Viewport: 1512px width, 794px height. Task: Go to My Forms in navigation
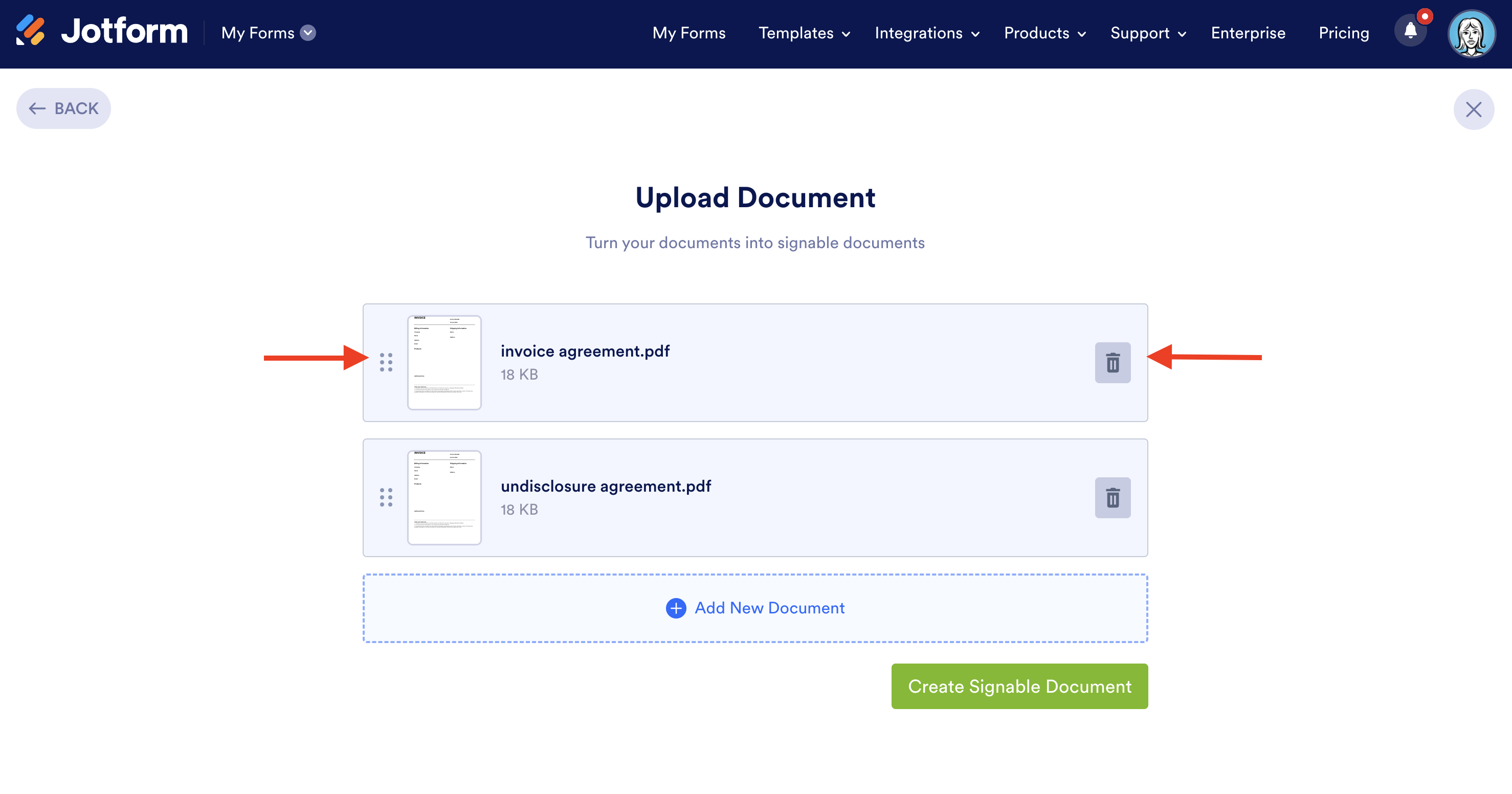688,33
